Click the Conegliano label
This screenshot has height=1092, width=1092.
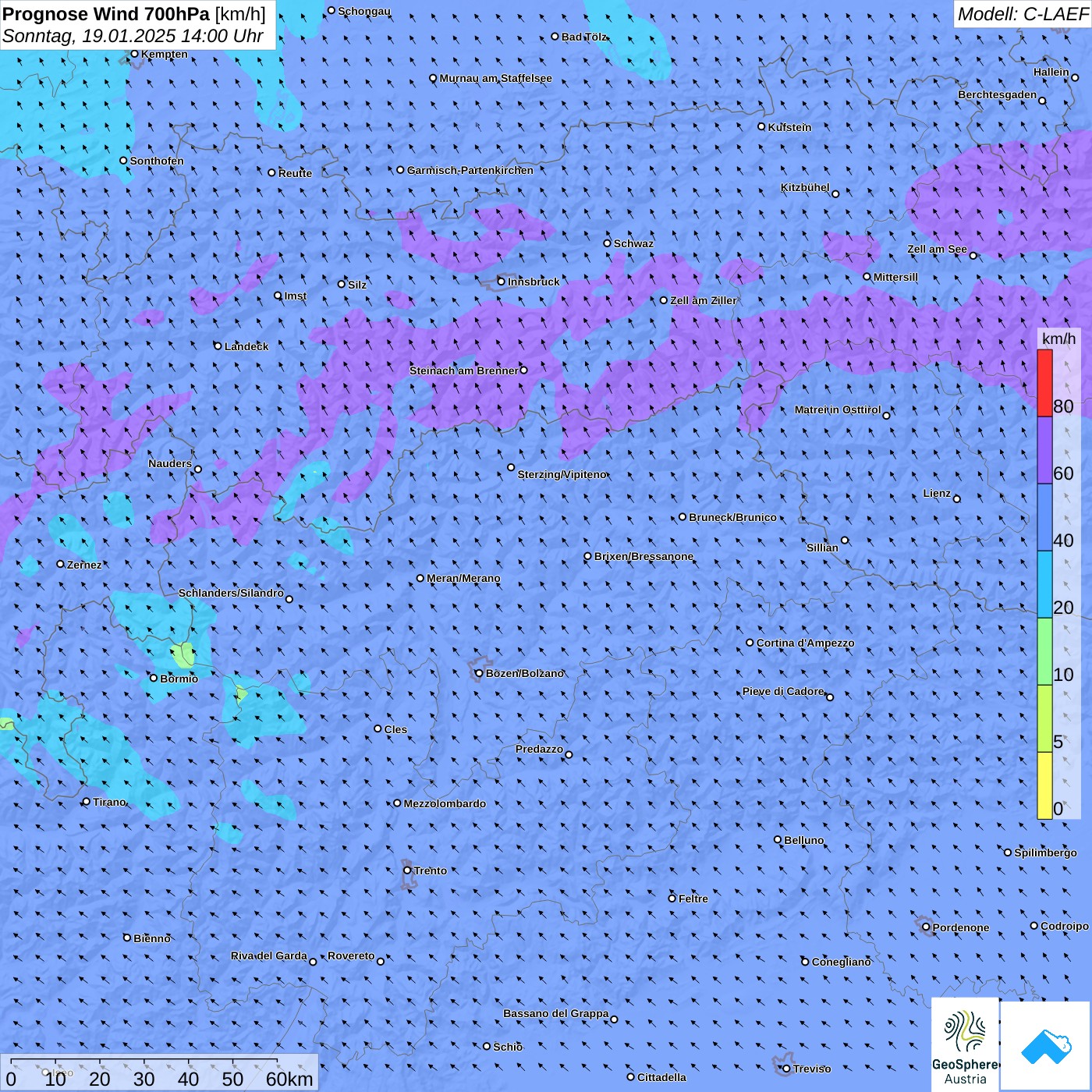pyautogui.click(x=842, y=962)
